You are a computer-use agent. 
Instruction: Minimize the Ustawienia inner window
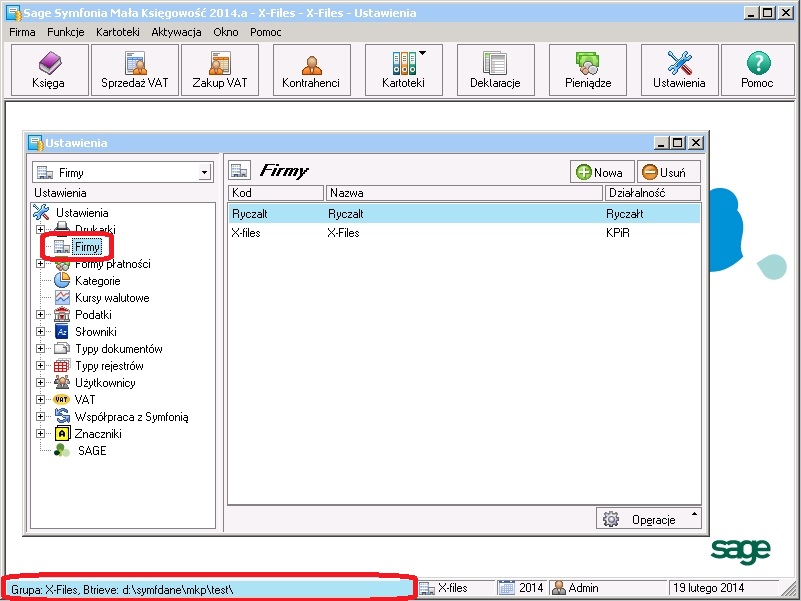click(661, 143)
